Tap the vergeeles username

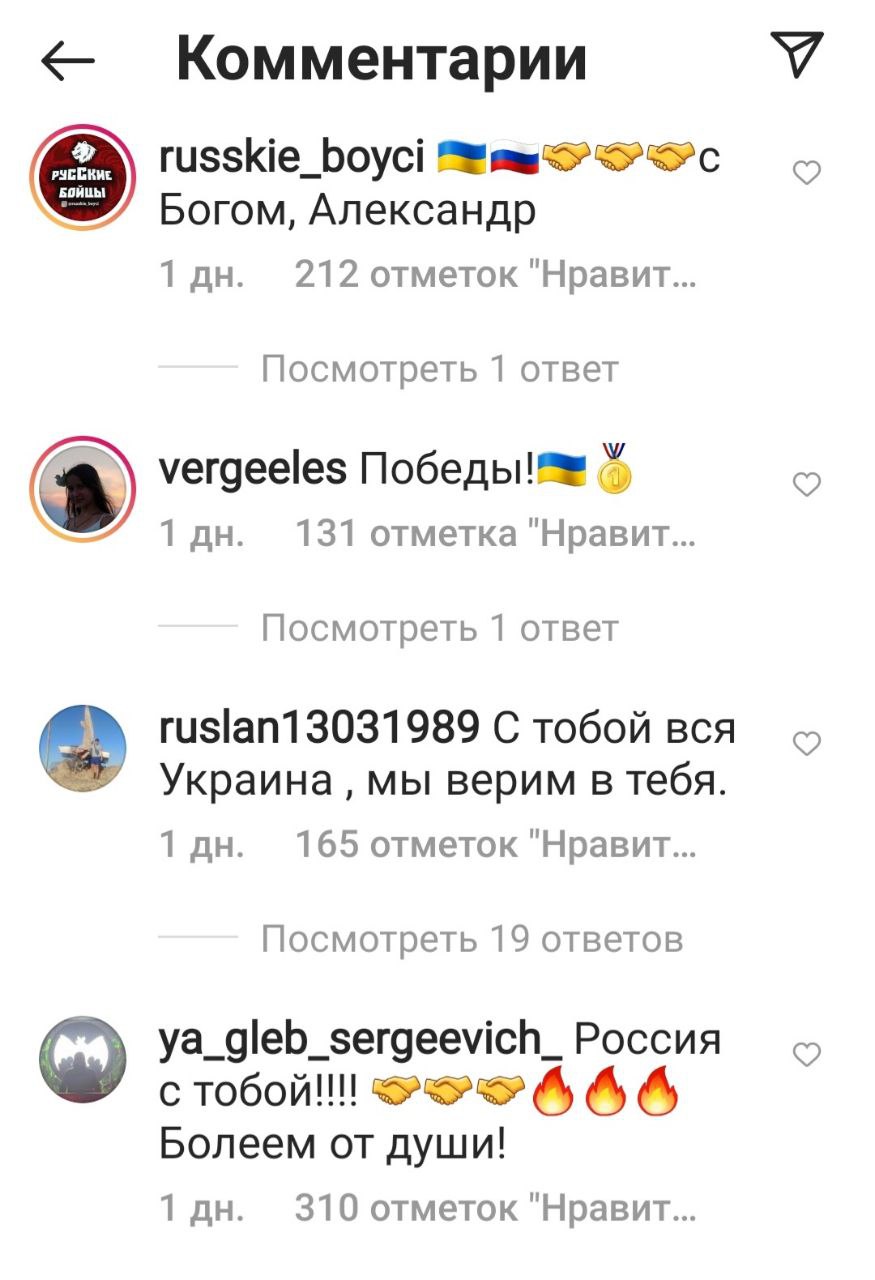253,468
